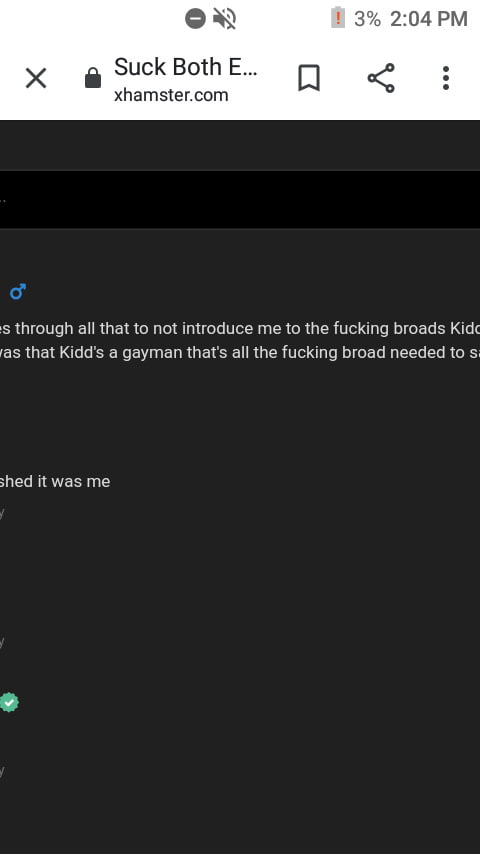
Task: Tap the 2:04 PM clock
Action: point(429,19)
